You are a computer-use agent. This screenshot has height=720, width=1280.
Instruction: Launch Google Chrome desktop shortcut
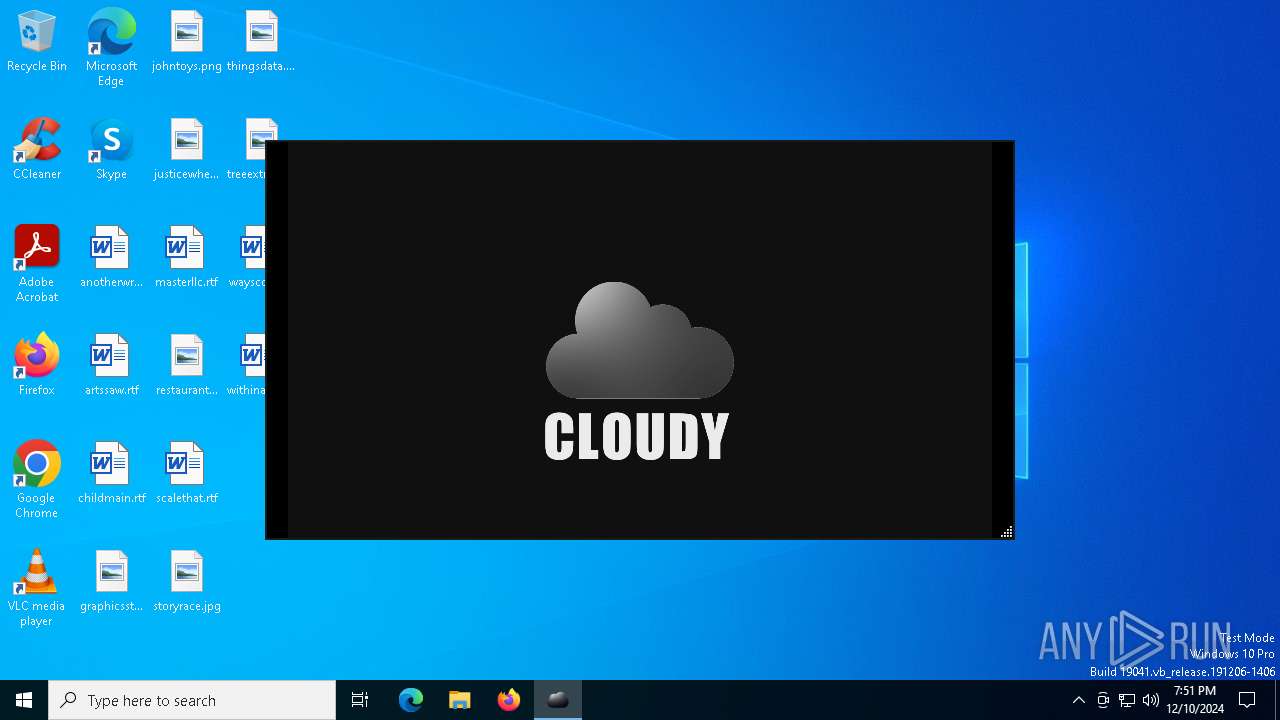37,480
